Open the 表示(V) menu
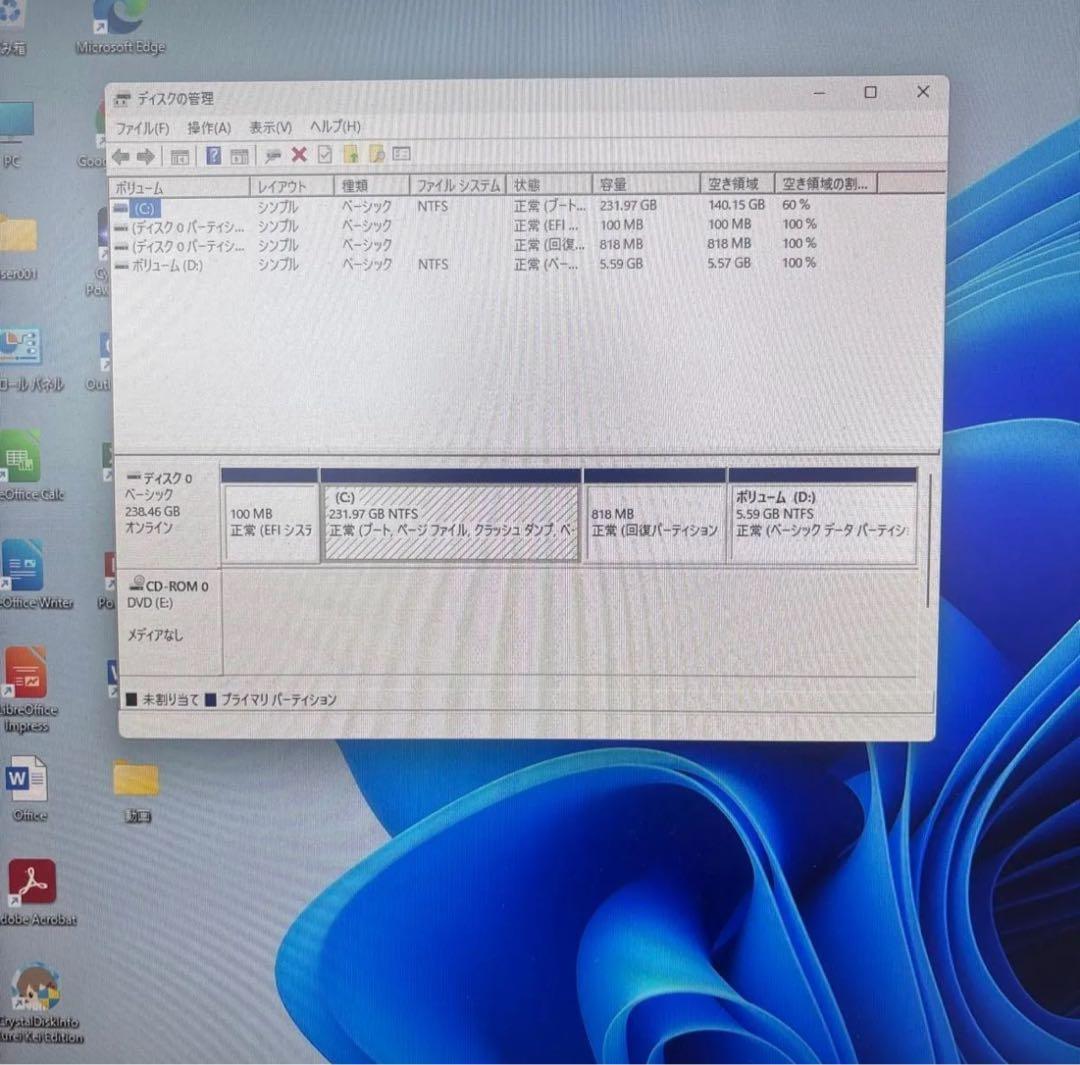The height and width of the screenshot is (1065, 1080). tap(270, 127)
